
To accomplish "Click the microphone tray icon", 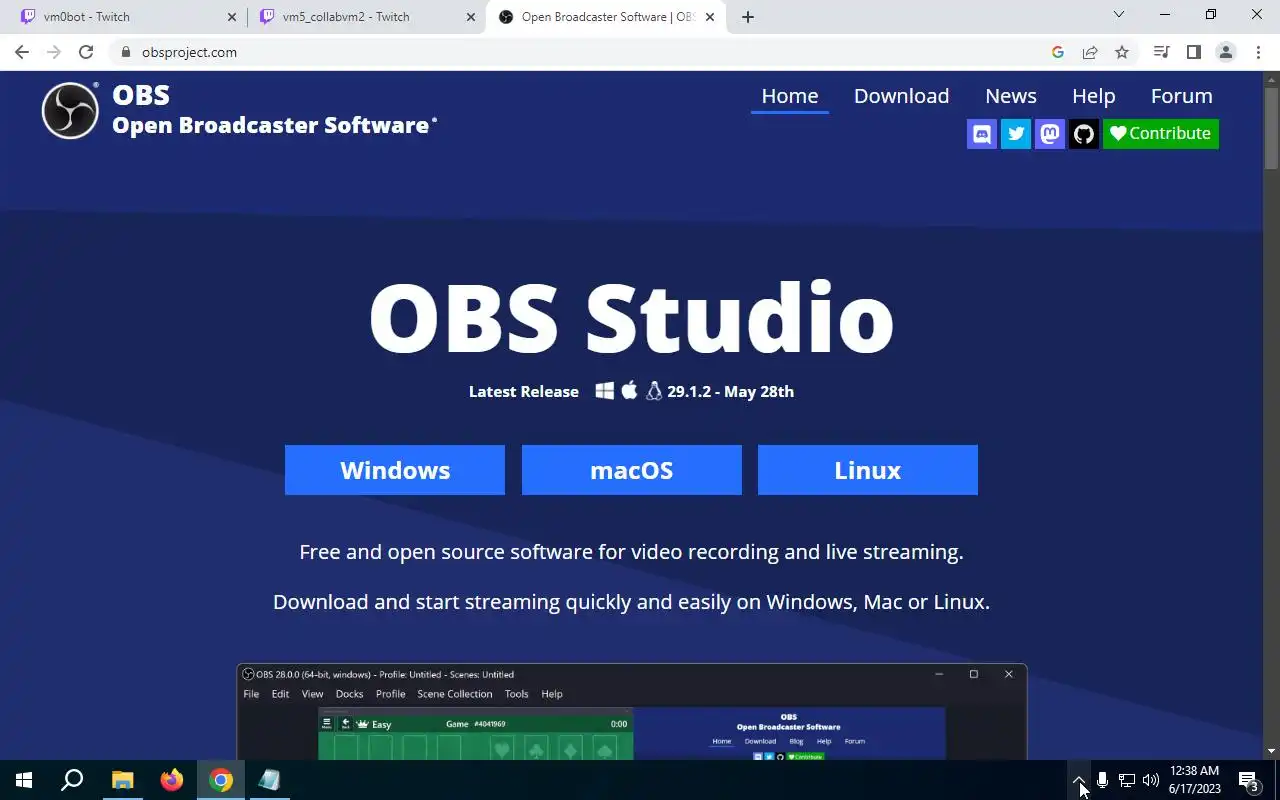I will click(1102, 780).
